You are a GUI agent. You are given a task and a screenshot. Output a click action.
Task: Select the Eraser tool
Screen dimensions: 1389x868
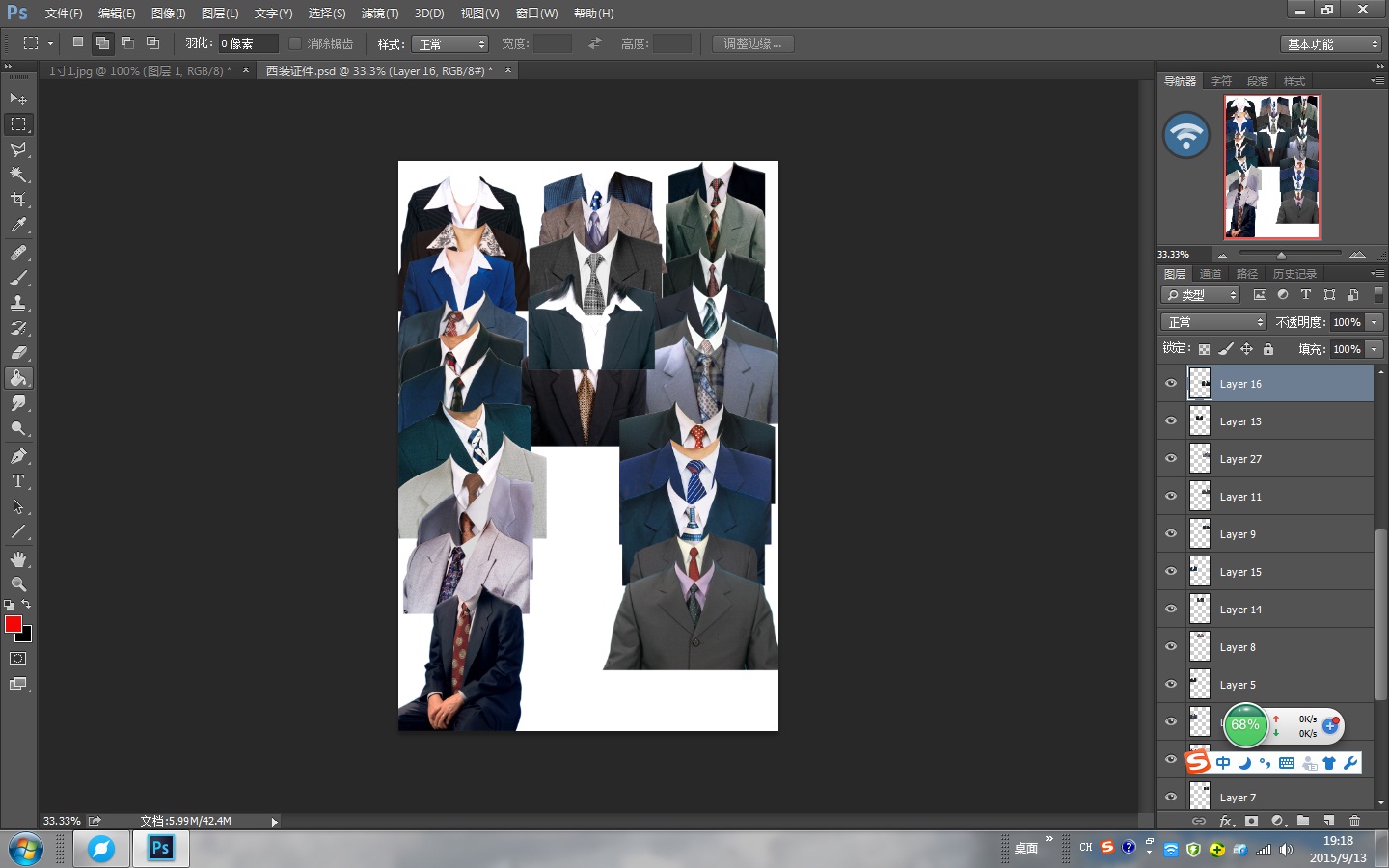[18, 353]
